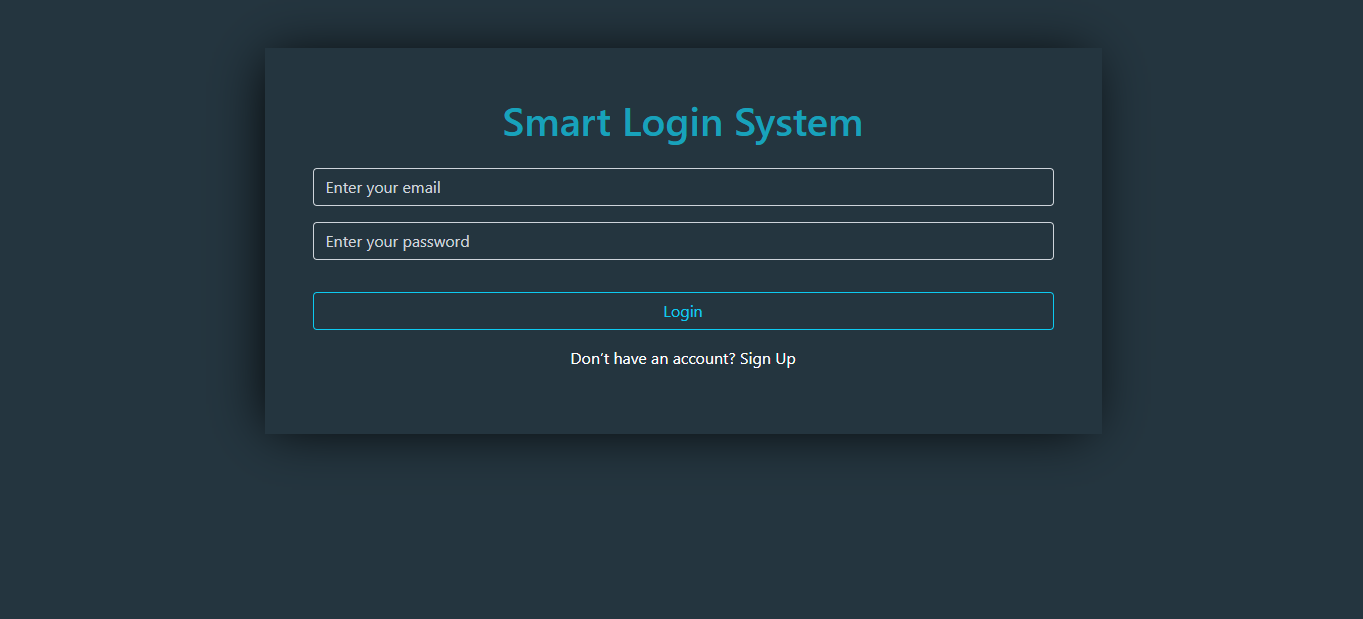Click the Login label inside the button
1363x619 pixels.
[x=683, y=312]
